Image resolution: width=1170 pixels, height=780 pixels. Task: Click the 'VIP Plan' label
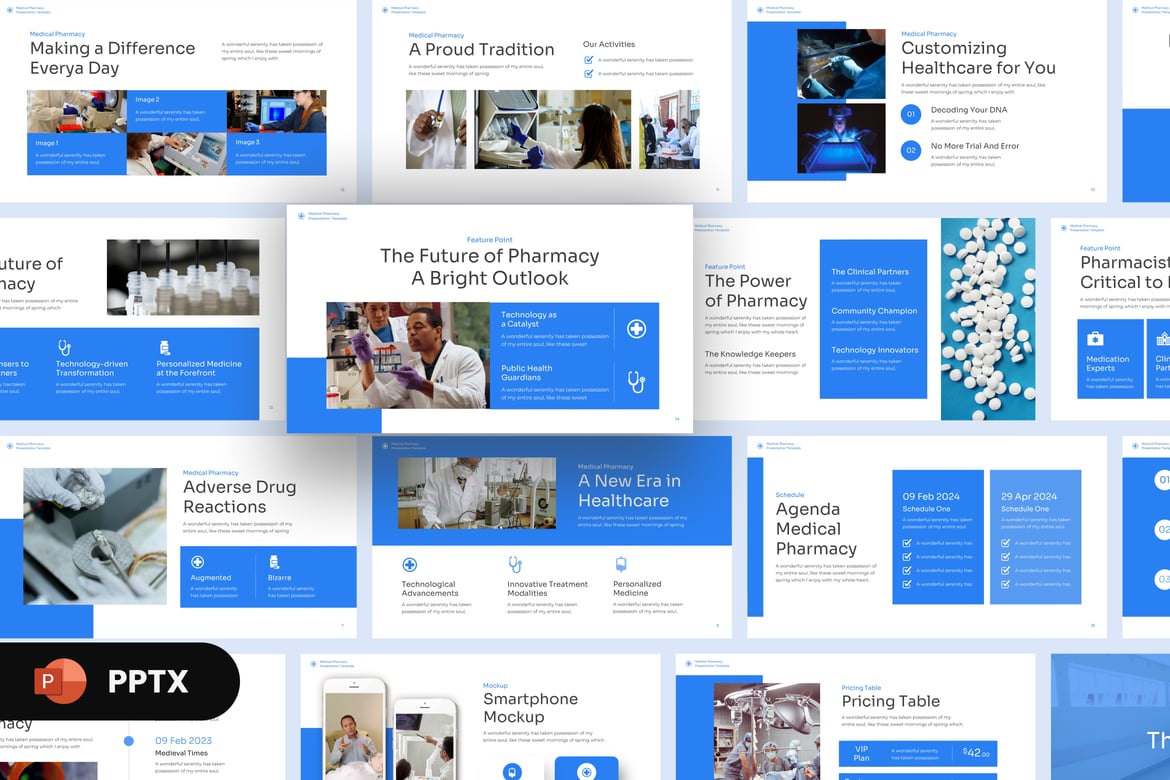[861, 753]
